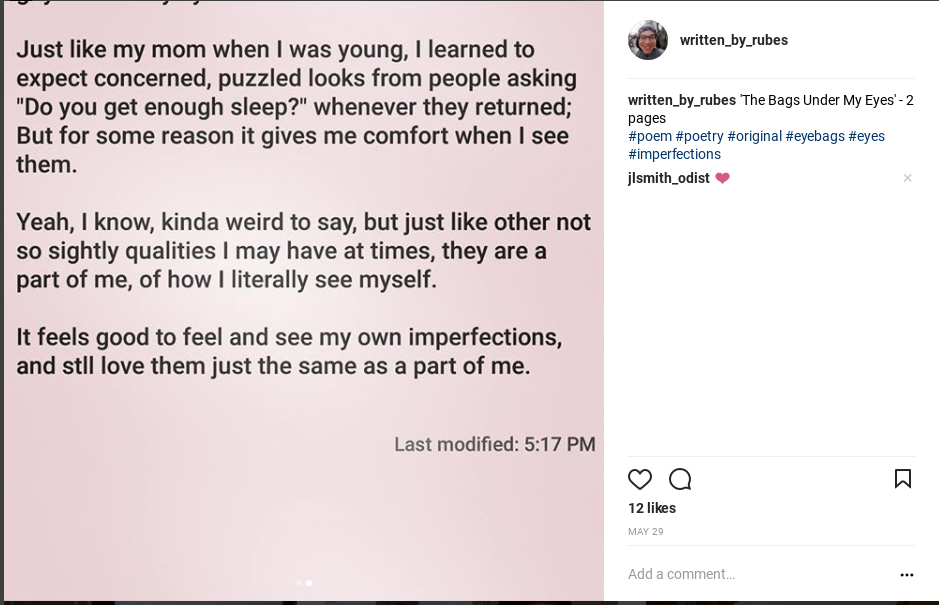View who liked via 12 likes
The image size is (939, 605).
click(652, 508)
